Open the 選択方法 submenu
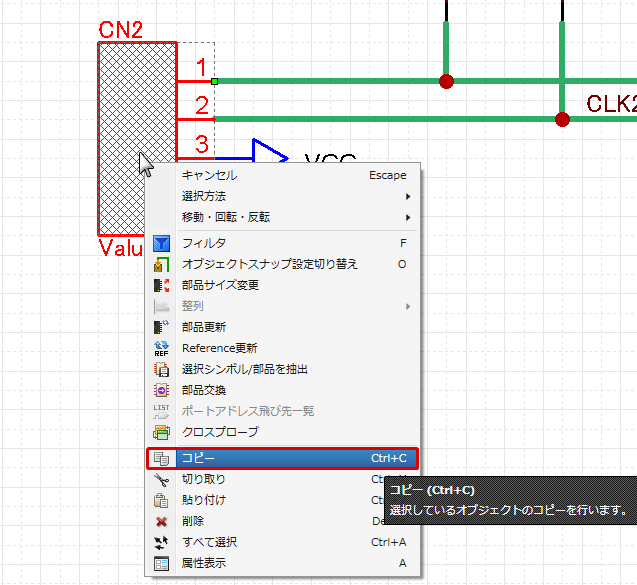 tap(282, 196)
